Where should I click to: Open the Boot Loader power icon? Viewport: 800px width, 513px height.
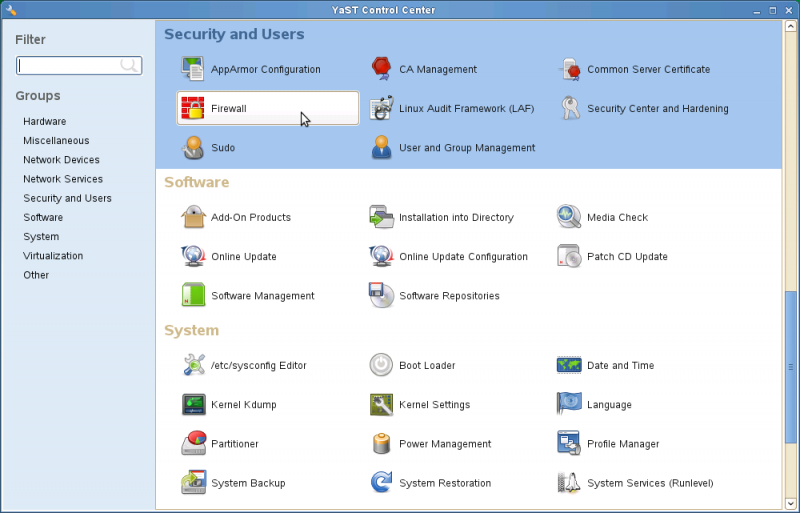381,365
